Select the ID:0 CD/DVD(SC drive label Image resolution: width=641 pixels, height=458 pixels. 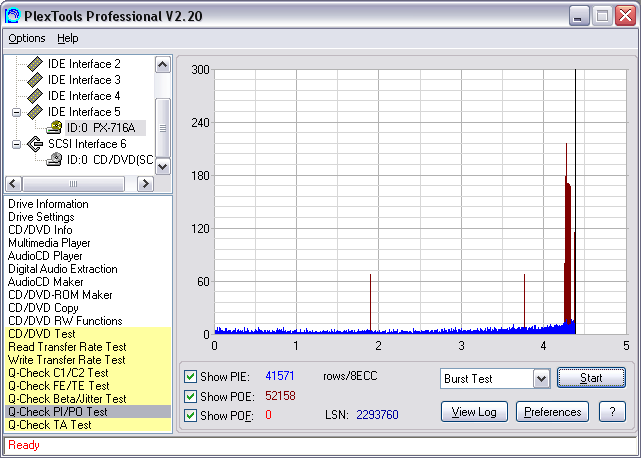coord(110,160)
